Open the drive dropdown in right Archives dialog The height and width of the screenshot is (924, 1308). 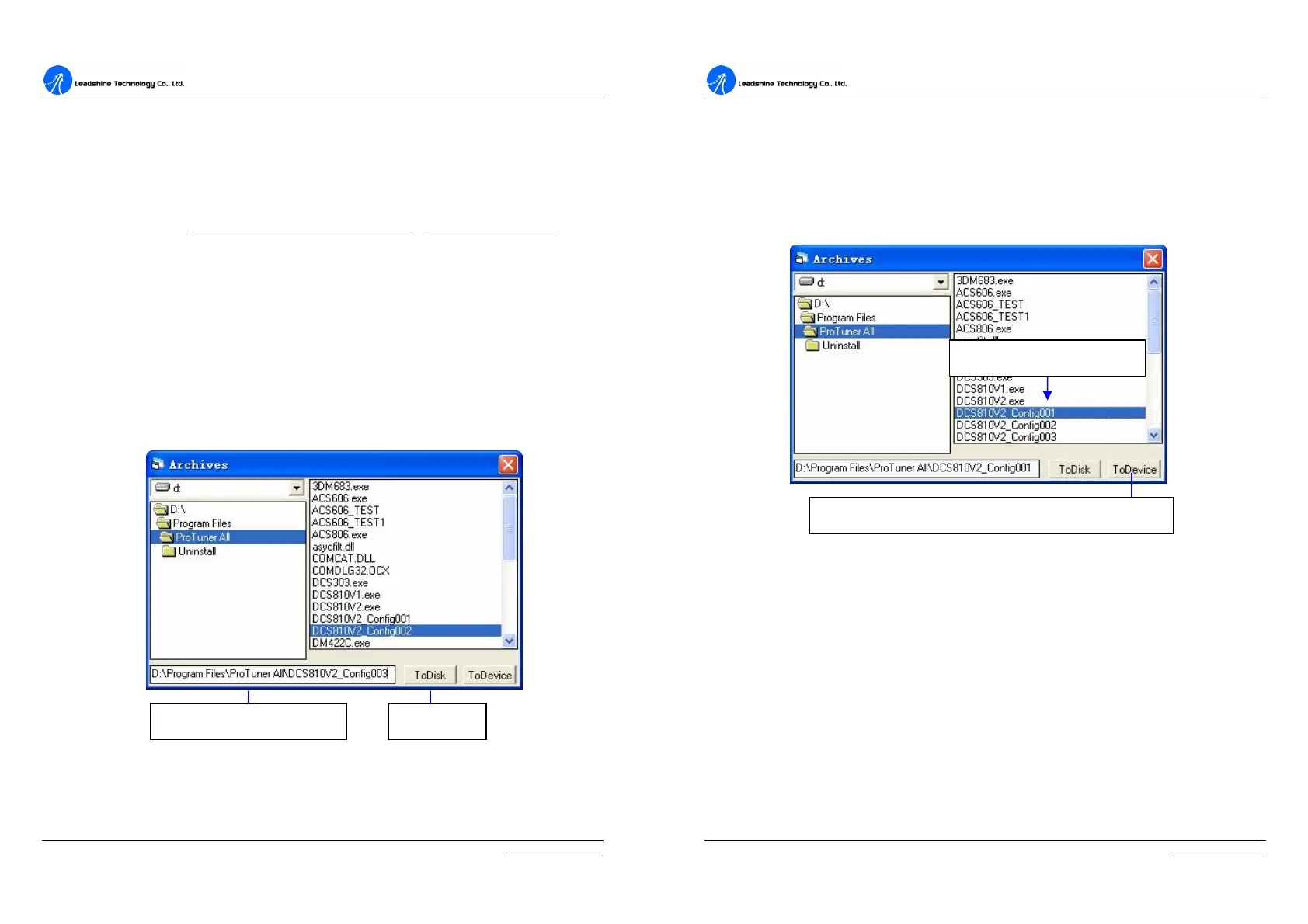(x=941, y=283)
